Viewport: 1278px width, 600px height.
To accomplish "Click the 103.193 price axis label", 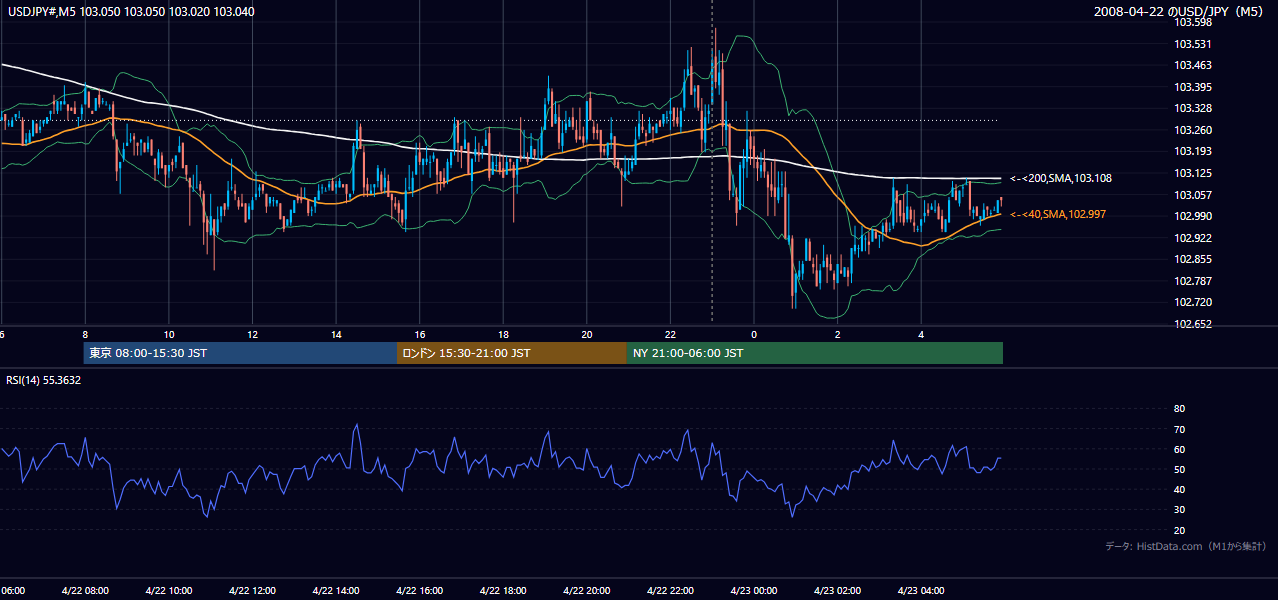I will point(1192,151).
